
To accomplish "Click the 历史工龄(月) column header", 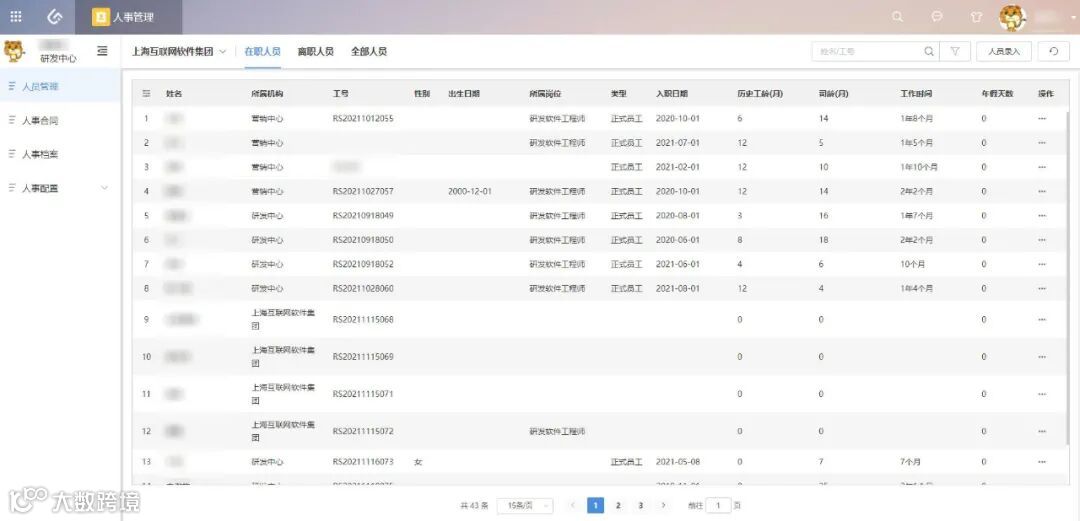I will click(760, 94).
